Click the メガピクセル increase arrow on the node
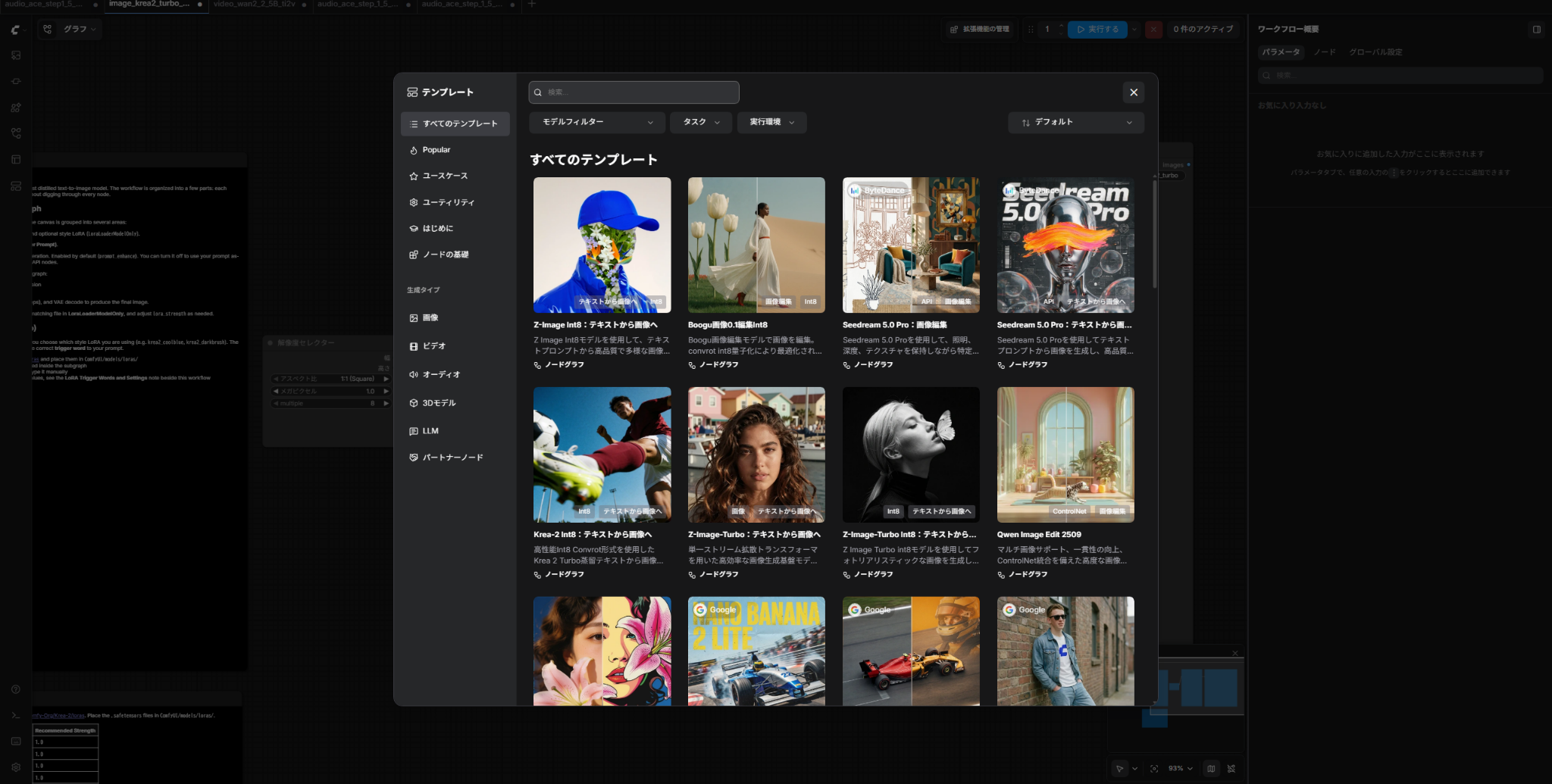The image size is (1552, 784). (386, 391)
